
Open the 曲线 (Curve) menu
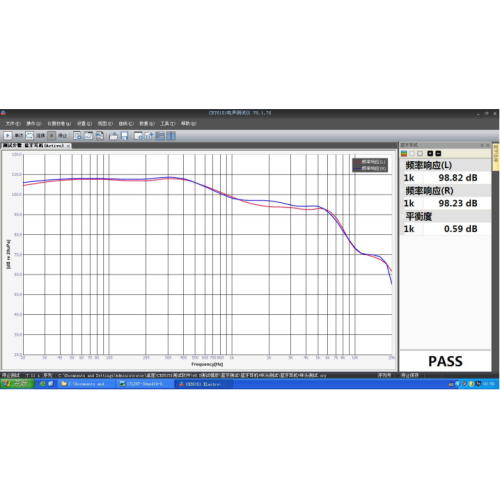point(126,124)
